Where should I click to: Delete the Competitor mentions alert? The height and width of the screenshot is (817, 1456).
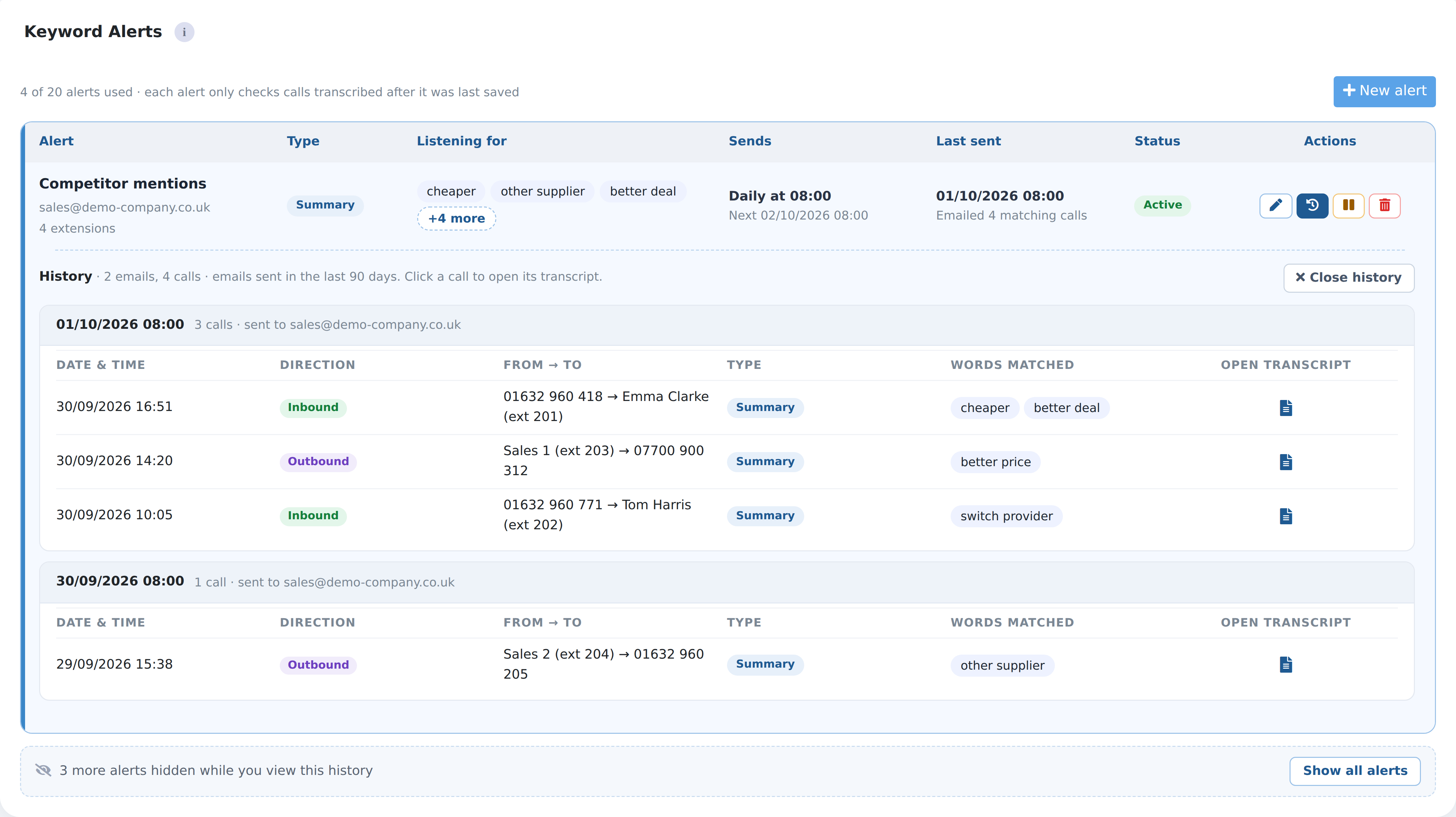(x=1385, y=205)
